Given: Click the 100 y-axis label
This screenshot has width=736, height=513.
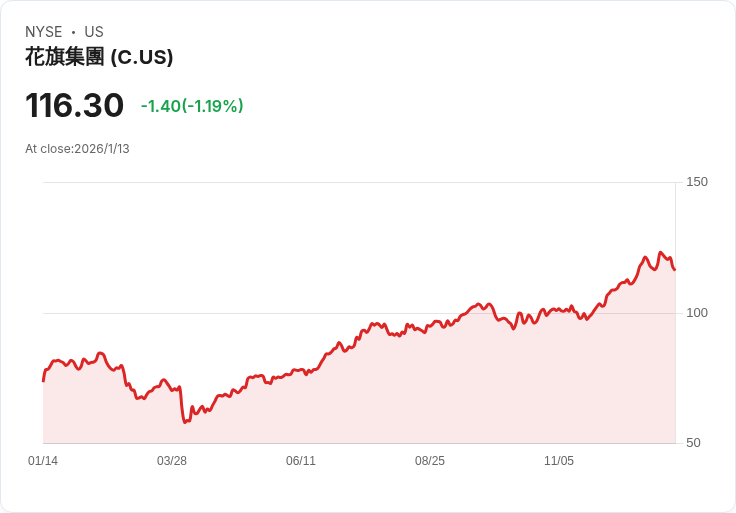Looking at the screenshot, I should pyautogui.click(x=696, y=313).
